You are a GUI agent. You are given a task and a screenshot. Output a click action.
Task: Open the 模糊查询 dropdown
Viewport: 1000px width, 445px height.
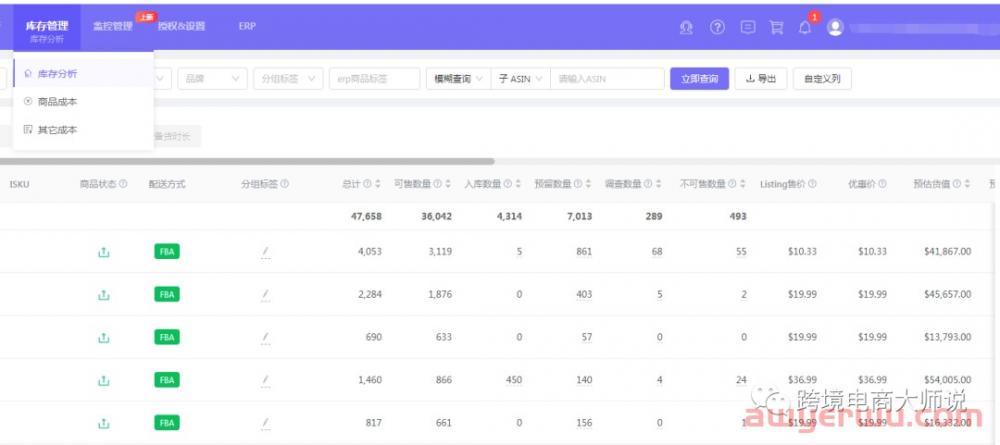(x=459, y=78)
